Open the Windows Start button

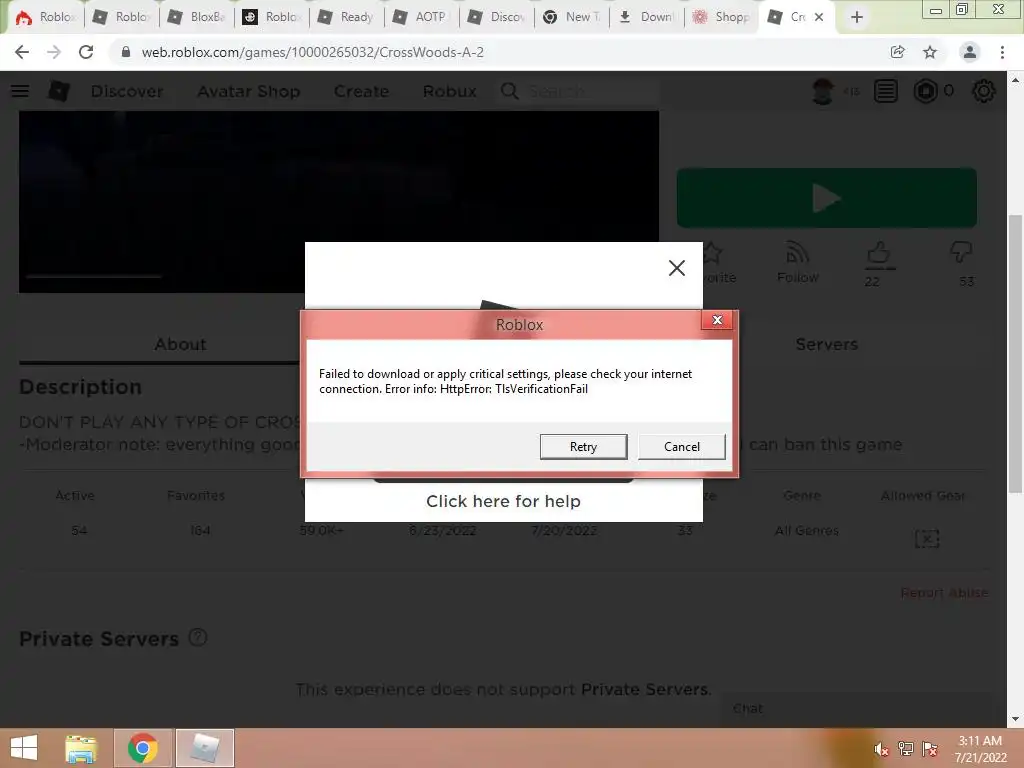24,748
